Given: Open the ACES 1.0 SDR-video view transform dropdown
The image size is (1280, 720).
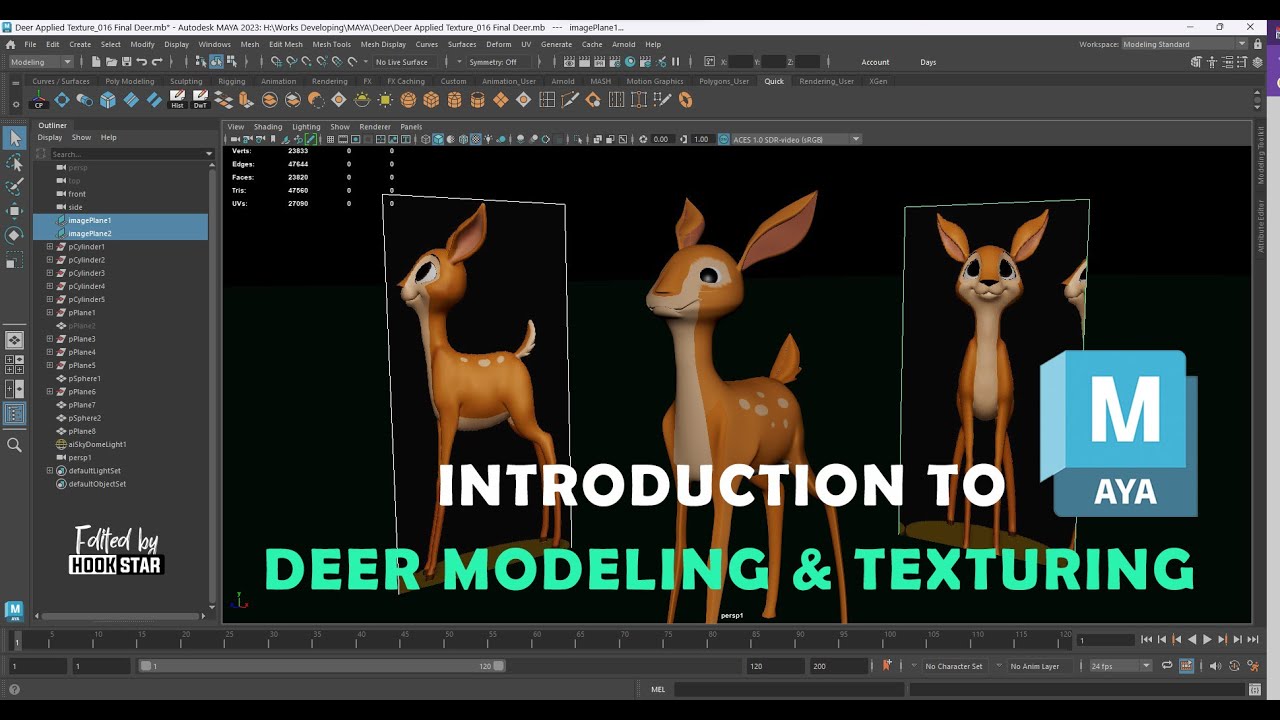Looking at the screenshot, I should 796,139.
